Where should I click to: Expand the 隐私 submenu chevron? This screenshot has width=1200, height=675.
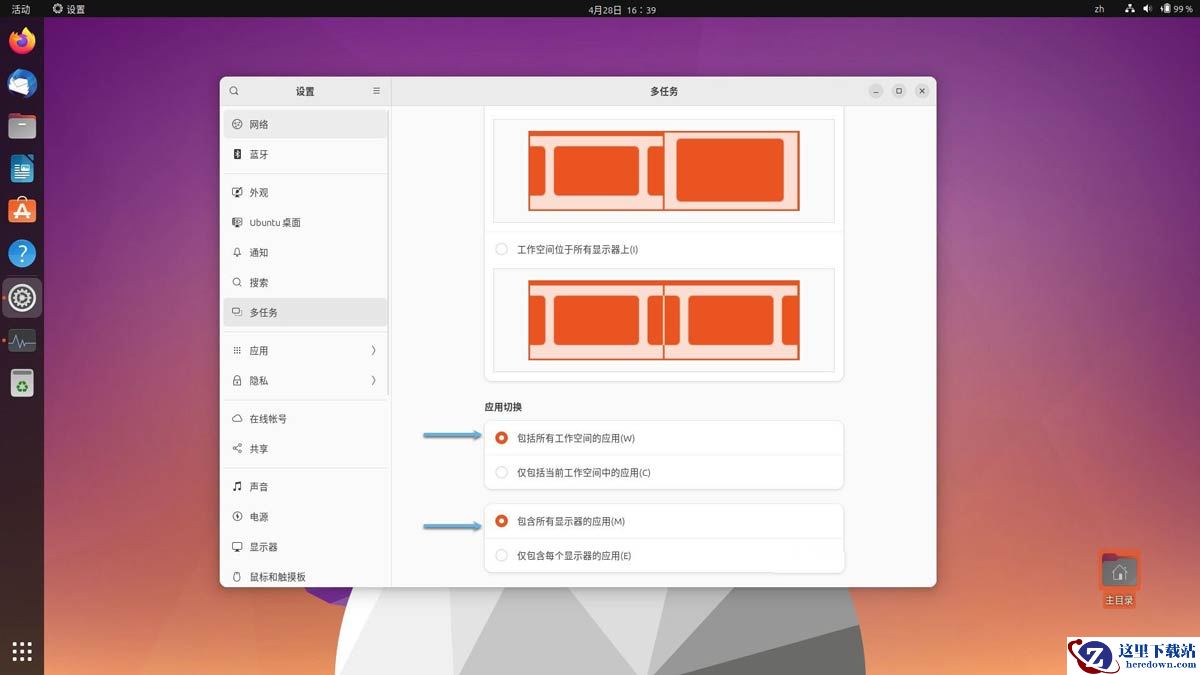click(373, 380)
